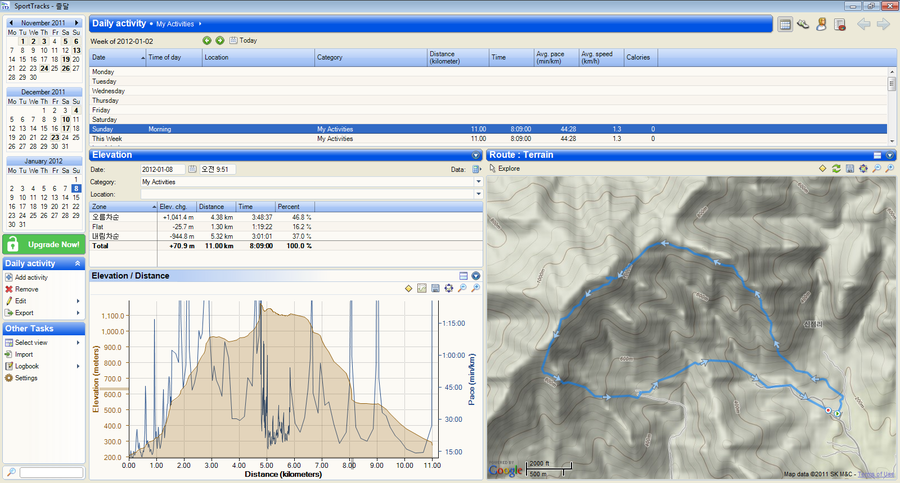This screenshot has width=900, height=483.
Task: Open the report page icon in toolbar
Action: pyautogui.click(x=840, y=24)
